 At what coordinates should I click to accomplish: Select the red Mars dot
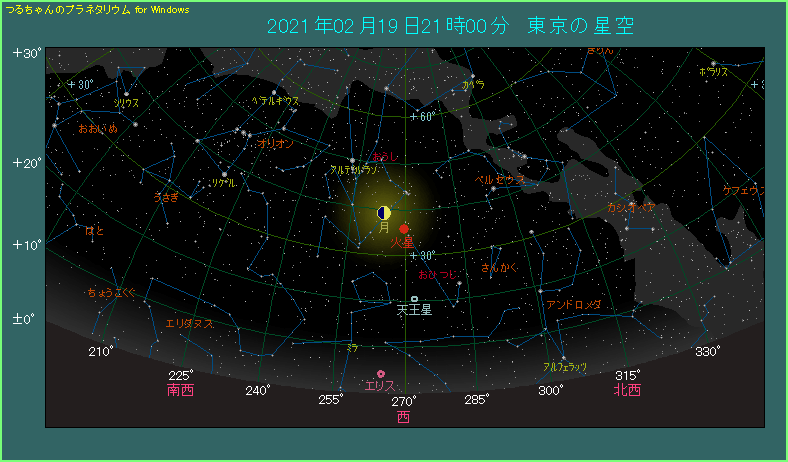click(404, 229)
